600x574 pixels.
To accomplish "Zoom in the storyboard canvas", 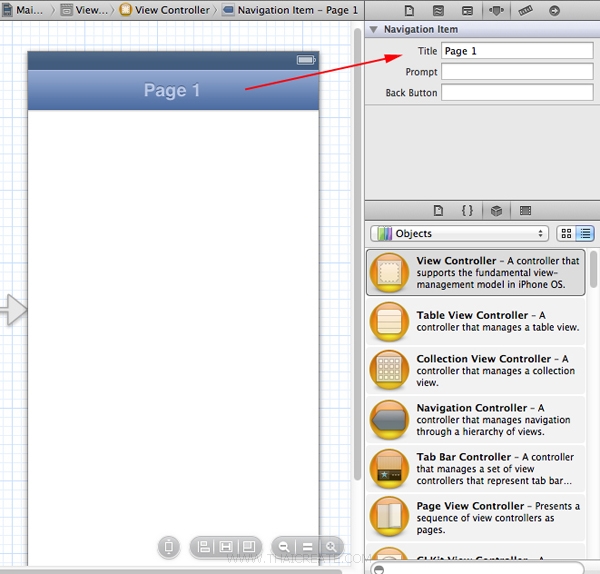I will click(331, 547).
